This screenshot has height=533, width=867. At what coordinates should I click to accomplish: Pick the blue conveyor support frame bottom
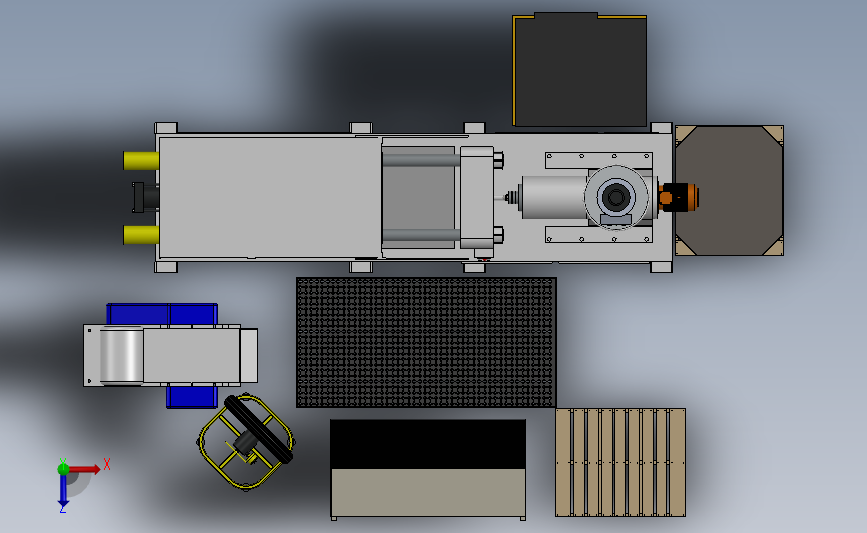pyautogui.click(x=192, y=396)
